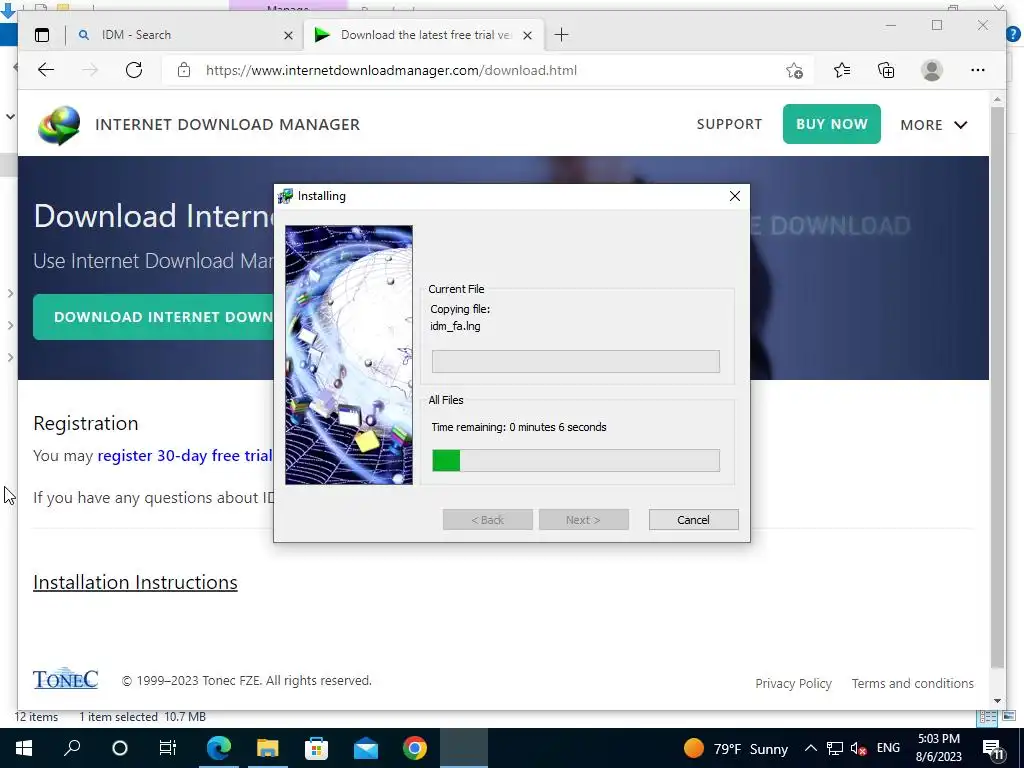Open the Favorites list icon
The image size is (1024, 768).
[842, 70]
